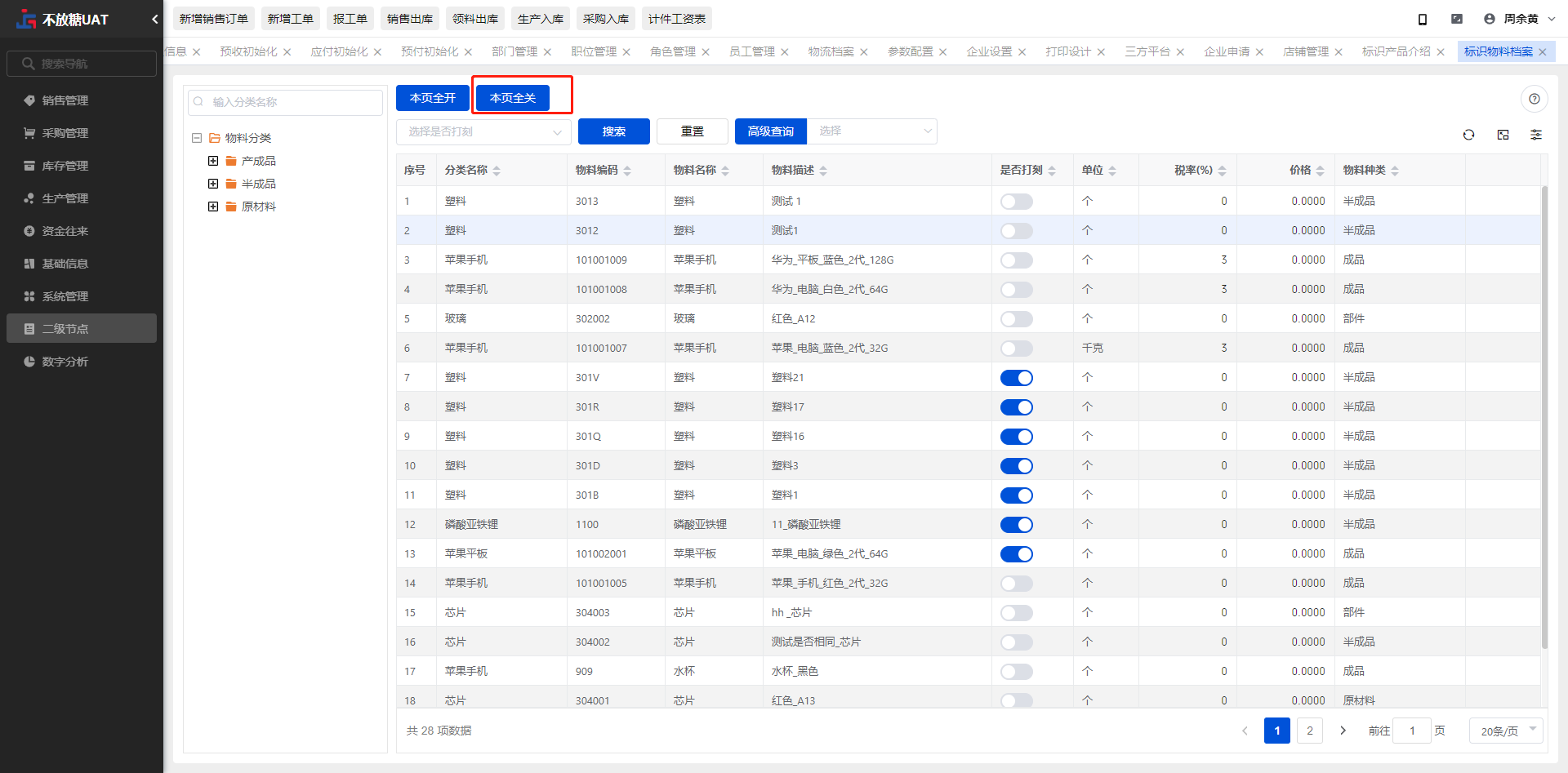Open 资金往来 in sidebar
Image resolution: width=1568 pixels, height=773 pixels.
82,231
